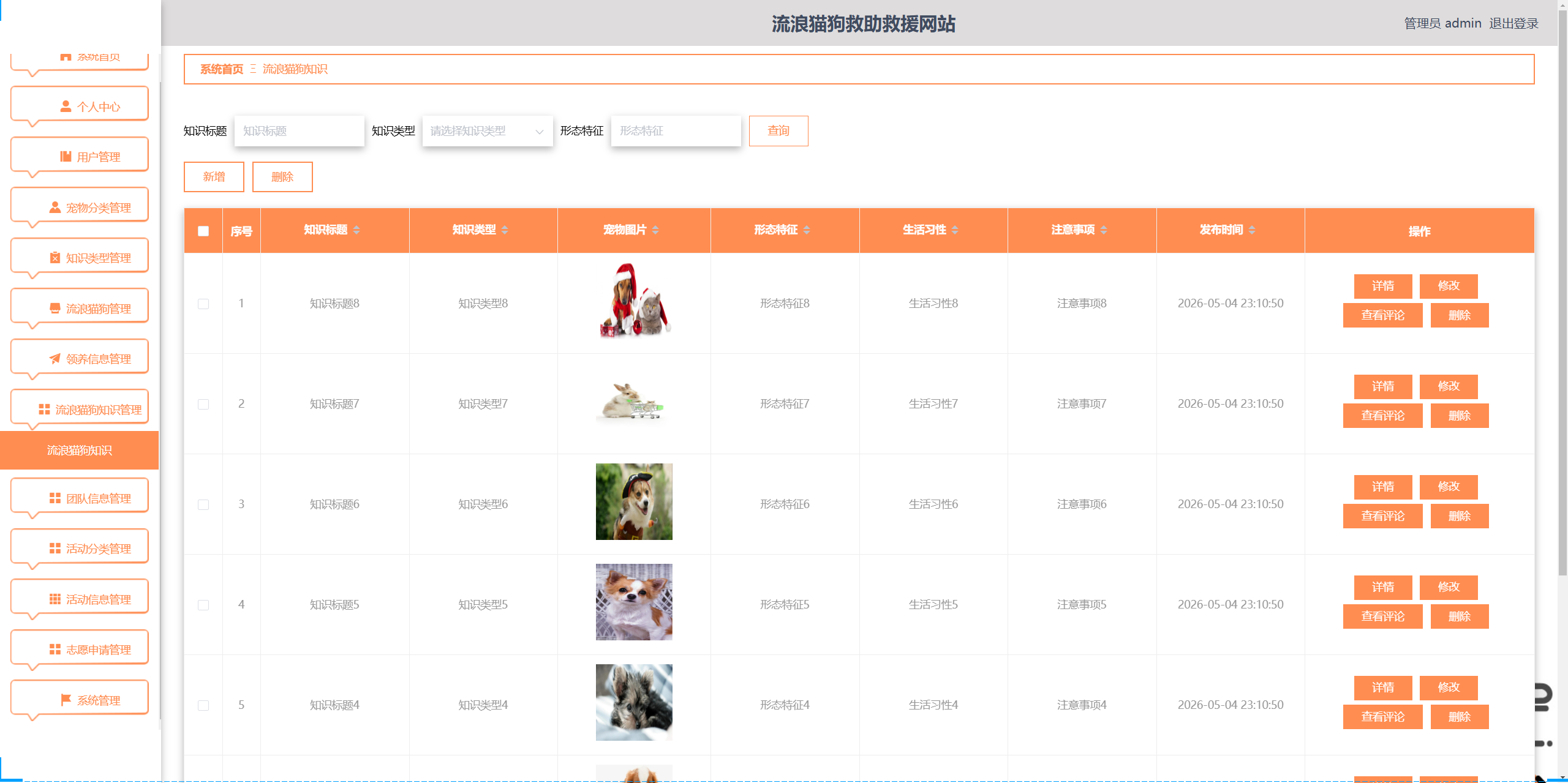Go to 系统首页 breadcrumb
The height and width of the screenshot is (783, 1568).
click(221, 69)
